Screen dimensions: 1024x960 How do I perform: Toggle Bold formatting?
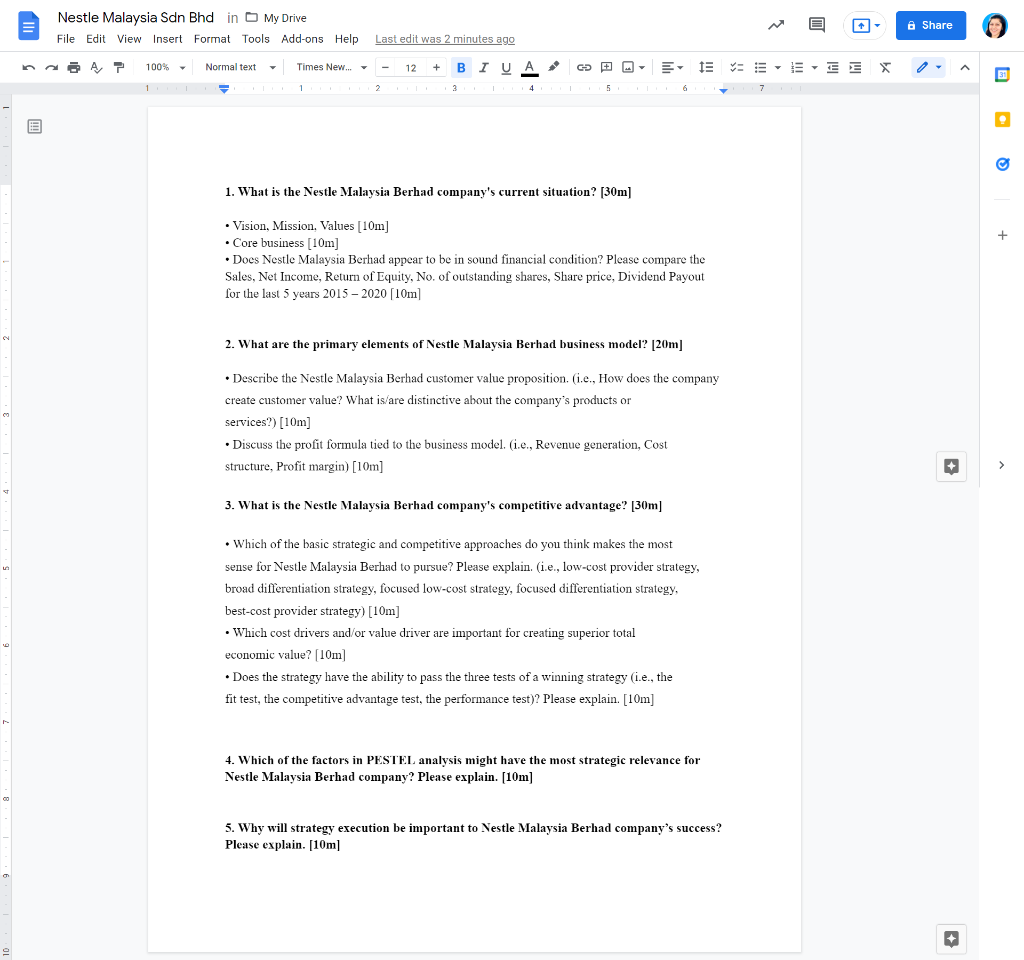click(x=461, y=67)
